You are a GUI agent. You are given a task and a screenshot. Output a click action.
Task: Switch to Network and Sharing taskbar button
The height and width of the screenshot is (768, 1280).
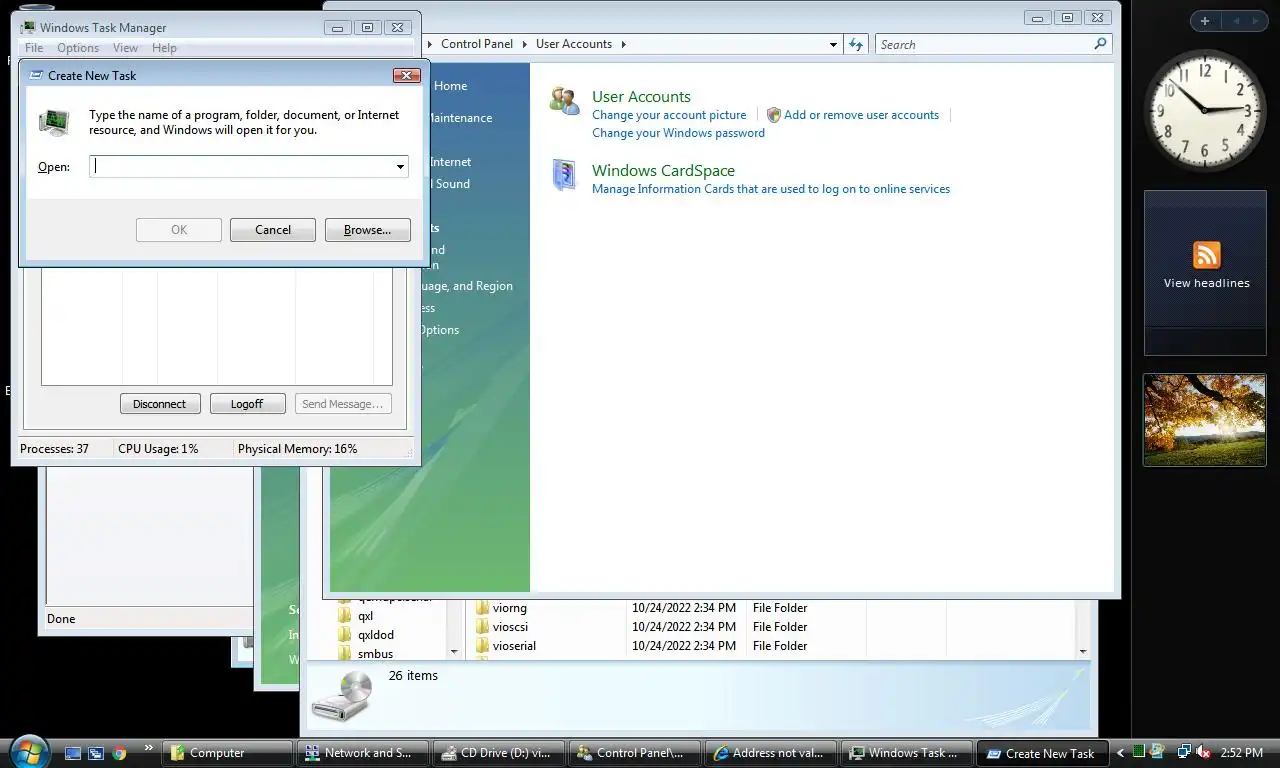(x=365, y=753)
